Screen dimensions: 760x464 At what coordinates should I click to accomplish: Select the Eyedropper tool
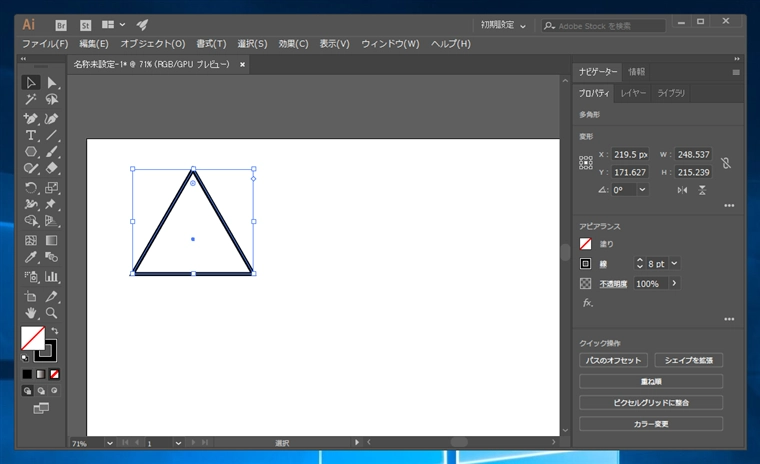click(x=31, y=257)
